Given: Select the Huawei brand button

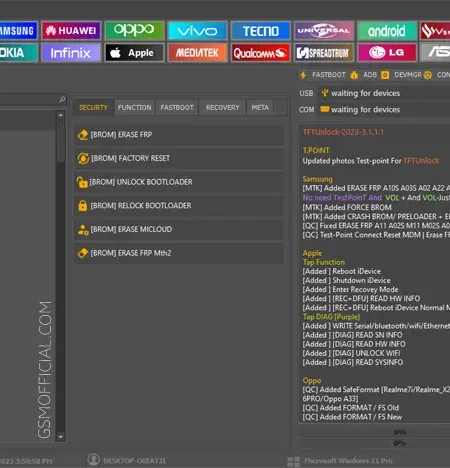Looking at the screenshot, I should (71, 31).
